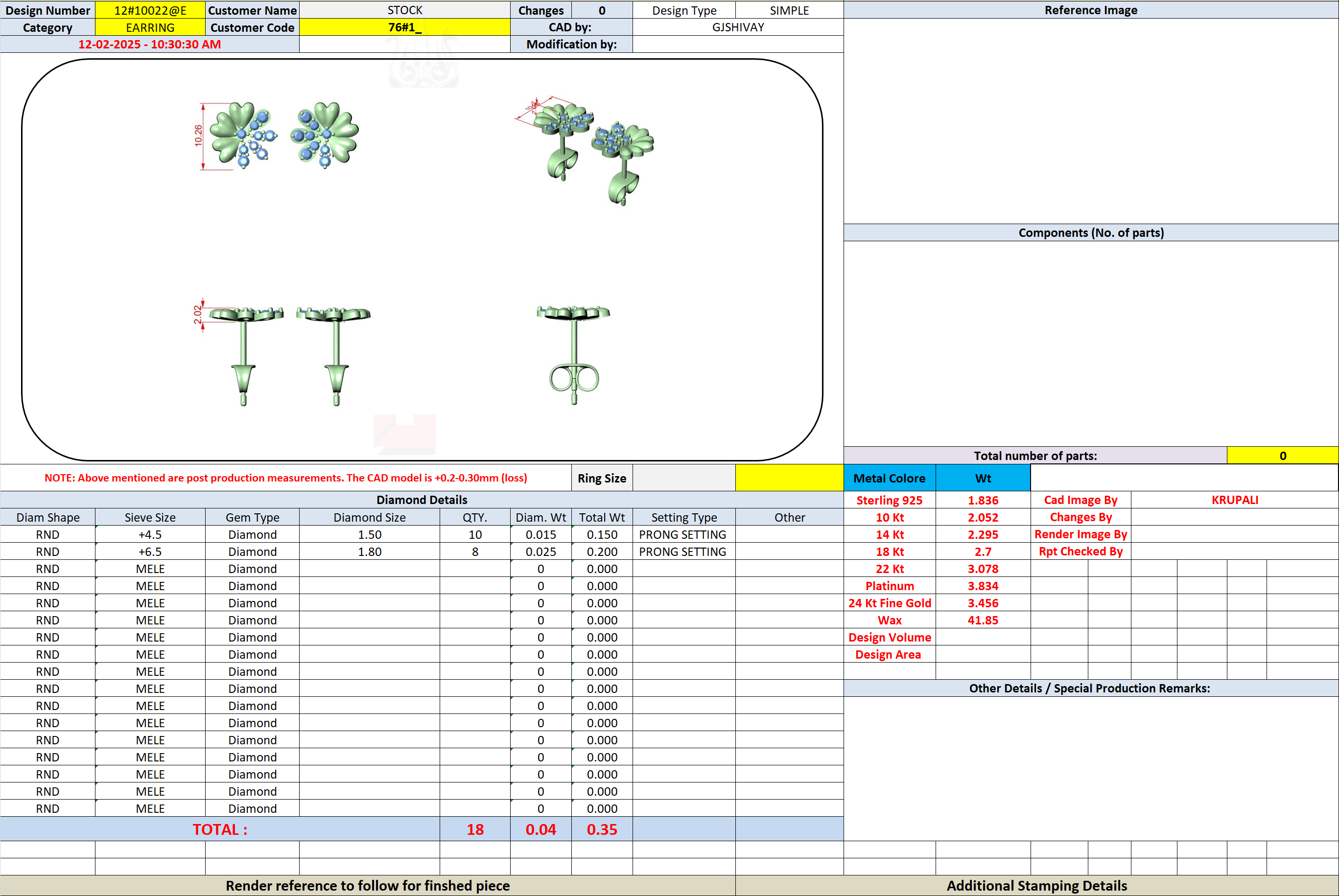The width and height of the screenshot is (1339, 896).
Task: Select the Changes value 0 cell
Action: (x=602, y=10)
